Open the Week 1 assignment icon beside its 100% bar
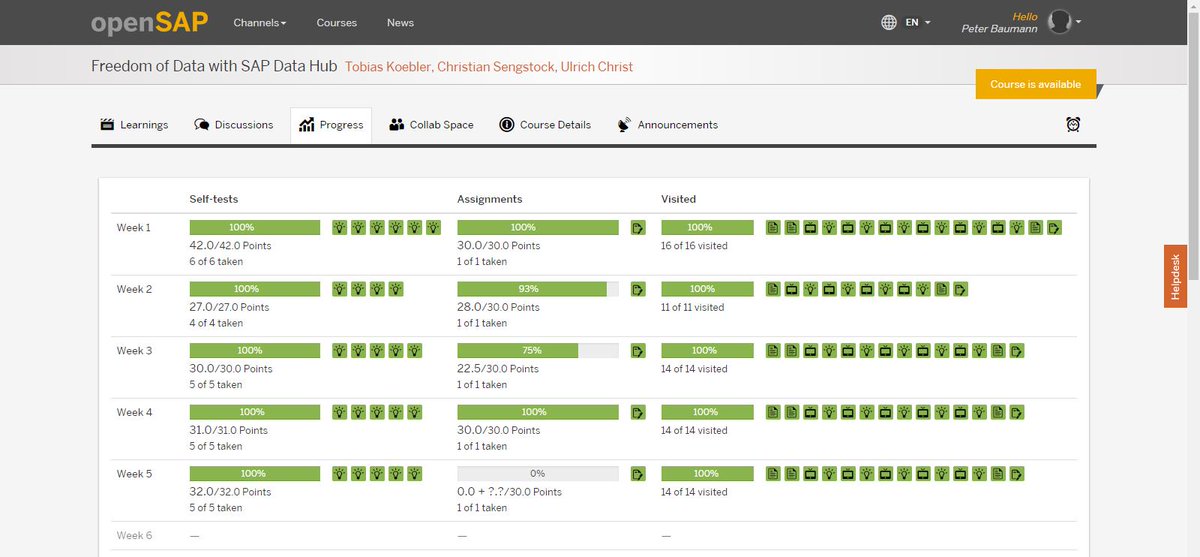1200x557 pixels. coord(638,228)
